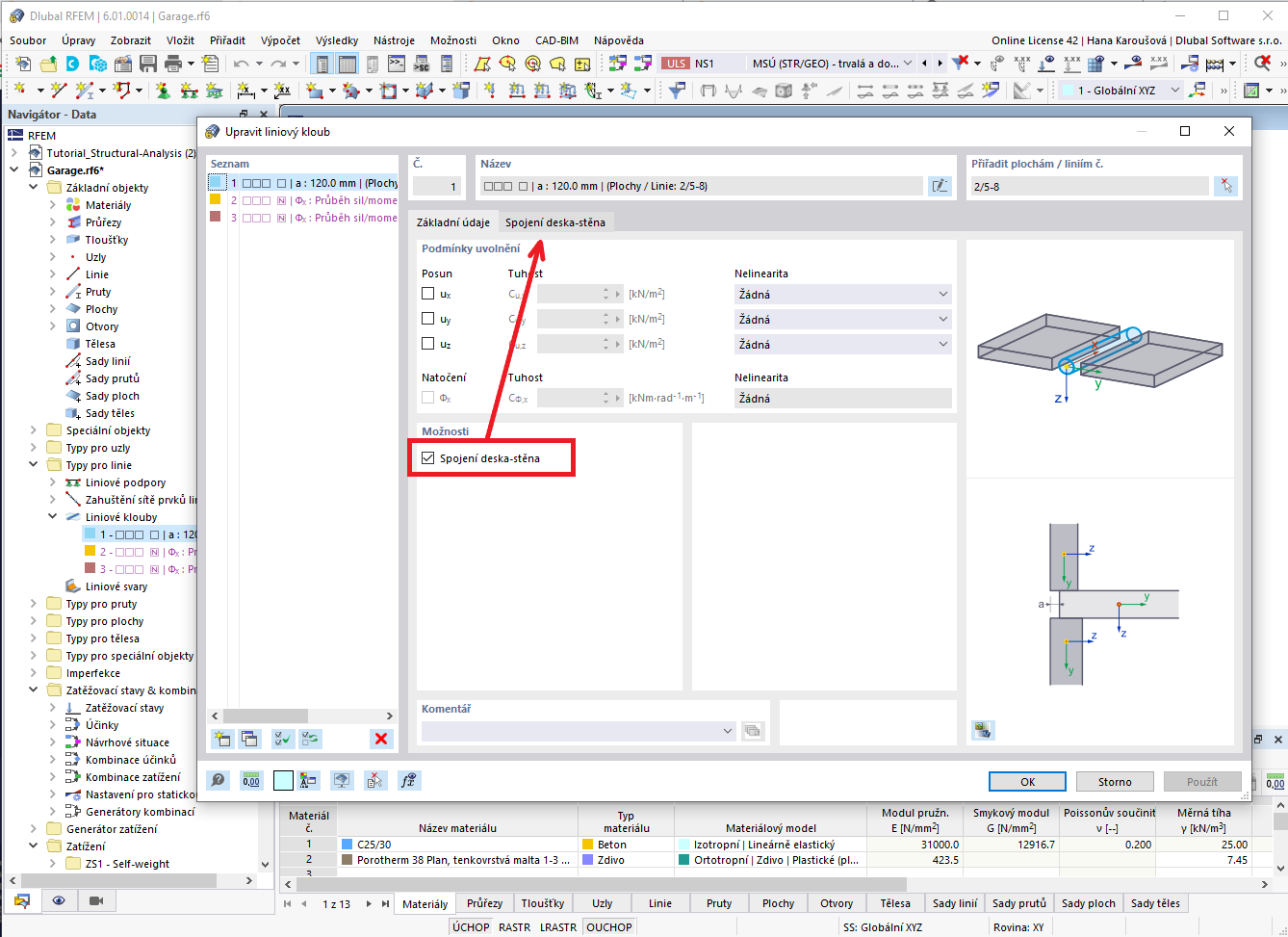Image resolution: width=1288 pixels, height=937 pixels.
Task: Click the Název name input field
Action: click(701, 186)
